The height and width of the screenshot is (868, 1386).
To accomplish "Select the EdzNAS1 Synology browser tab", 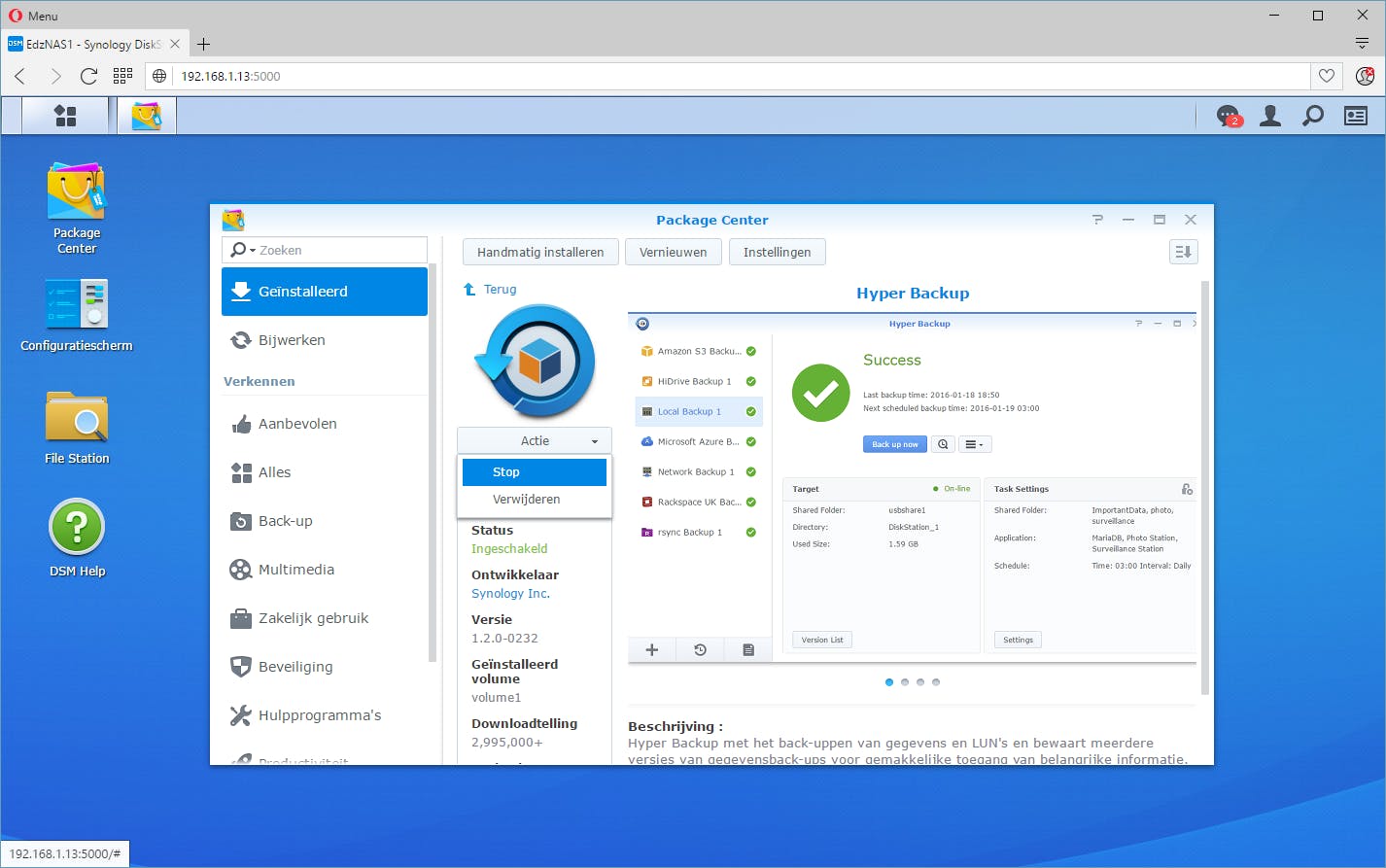I will pyautogui.click(x=94, y=44).
